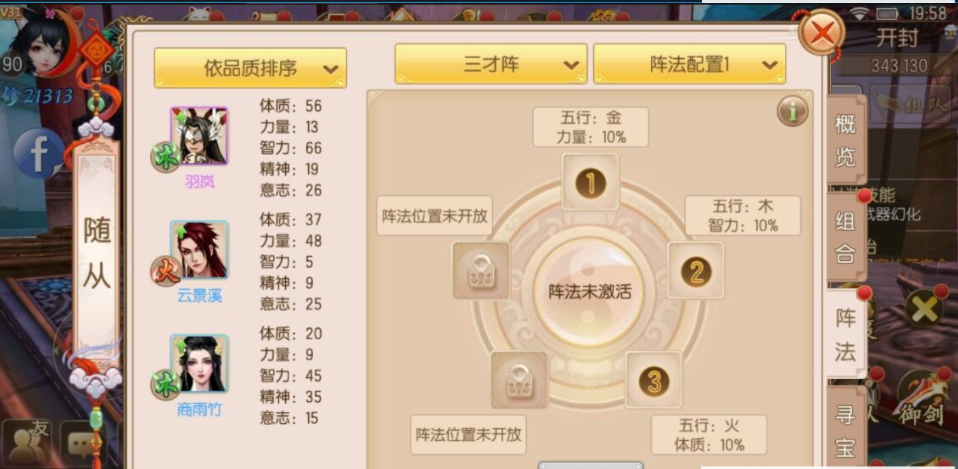Select formation slot number 1
The width and height of the screenshot is (958, 469).
pyautogui.click(x=590, y=182)
